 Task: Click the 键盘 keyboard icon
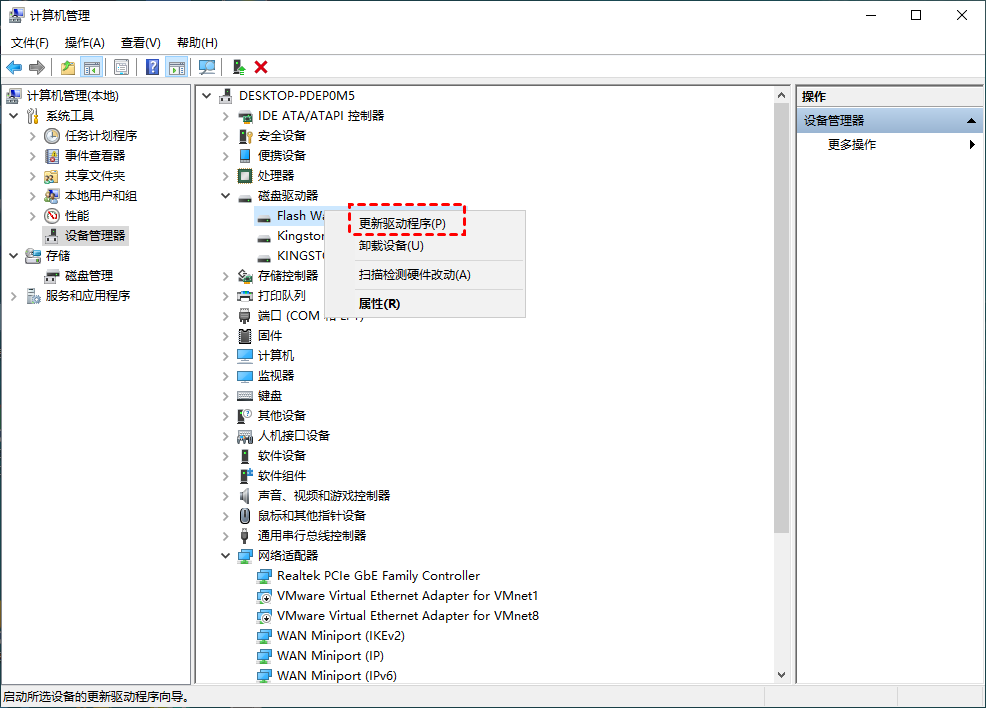[x=245, y=396]
